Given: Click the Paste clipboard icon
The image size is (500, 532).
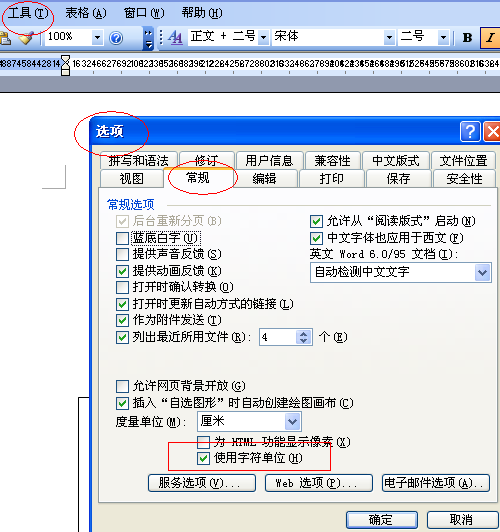Looking at the screenshot, I should 5,38.
